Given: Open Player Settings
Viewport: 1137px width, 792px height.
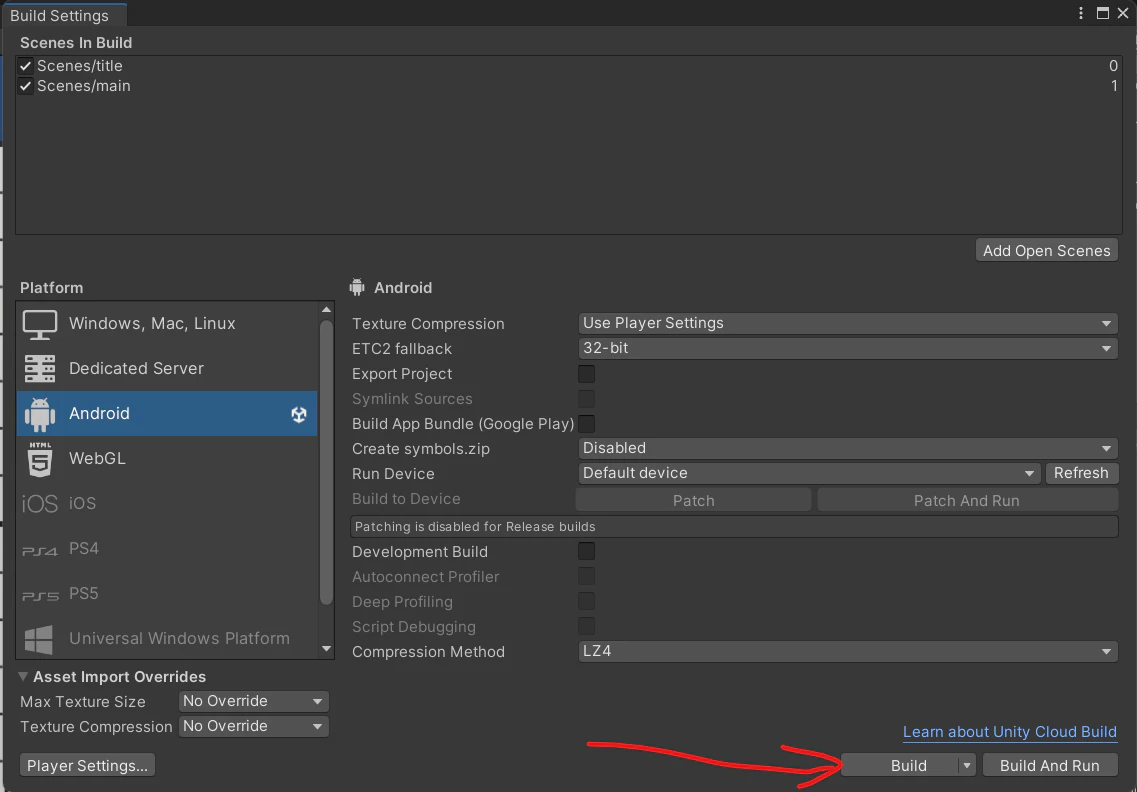Looking at the screenshot, I should pyautogui.click(x=87, y=765).
